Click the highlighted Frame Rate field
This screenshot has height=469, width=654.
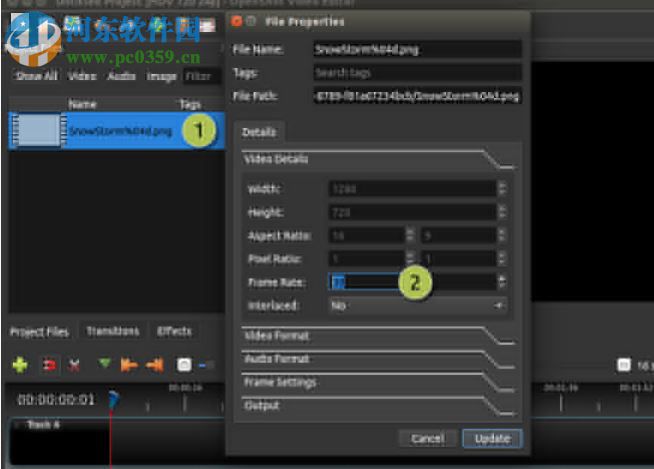(x=364, y=282)
